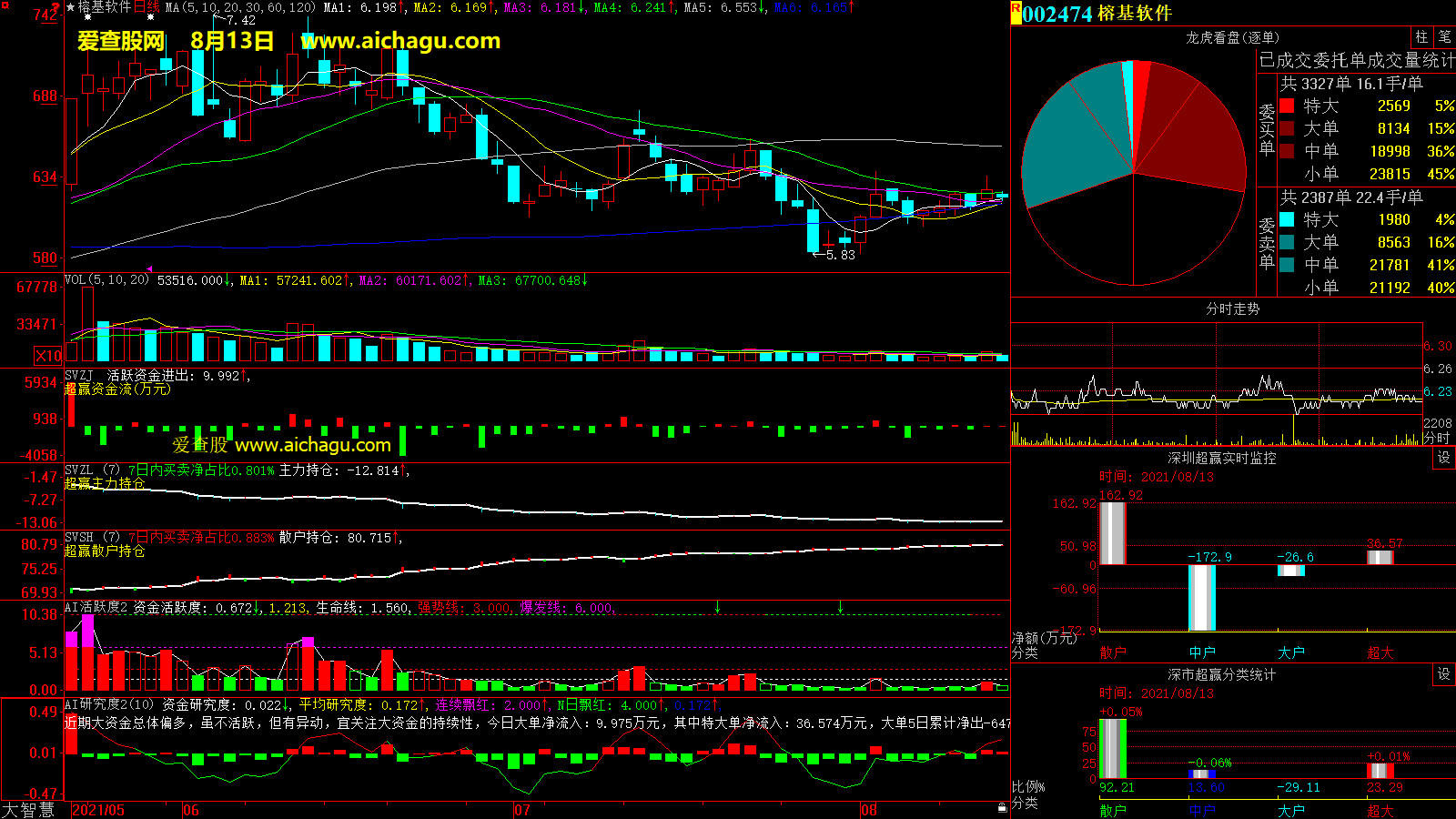
Task: Select the 龙虎看盘(逐单) panel header
Action: tap(1232, 37)
